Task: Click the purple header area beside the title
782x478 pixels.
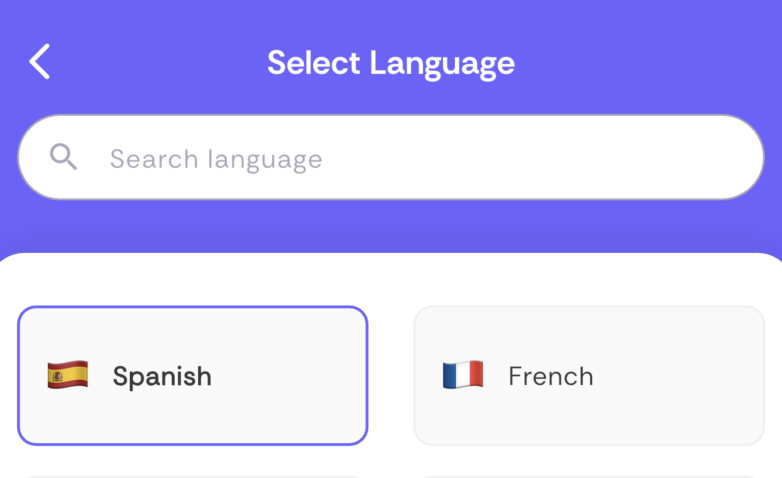Action: pos(650,62)
